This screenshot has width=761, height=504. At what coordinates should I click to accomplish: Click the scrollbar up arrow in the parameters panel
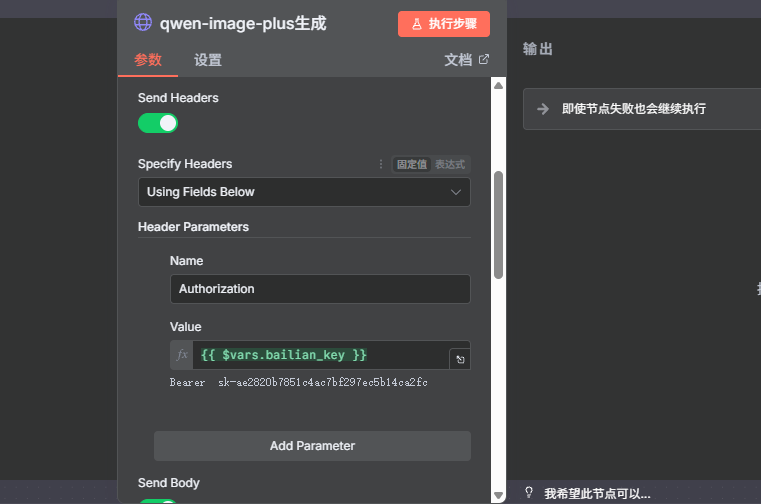pyautogui.click(x=498, y=85)
